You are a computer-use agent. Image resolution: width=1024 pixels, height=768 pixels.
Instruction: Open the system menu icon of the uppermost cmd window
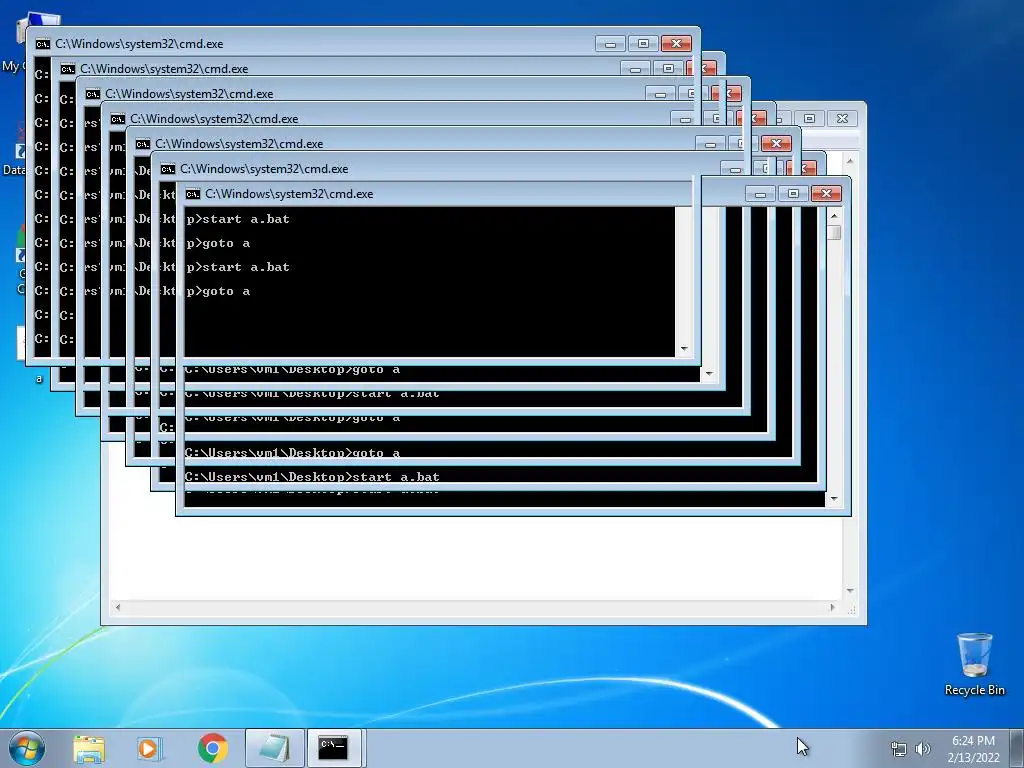pyautogui.click(x=43, y=44)
